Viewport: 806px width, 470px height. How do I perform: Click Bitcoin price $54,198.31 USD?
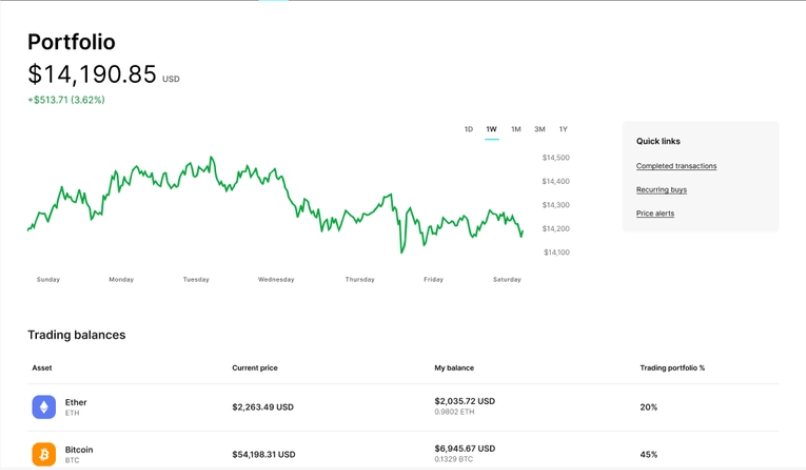click(x=263, y=454)
